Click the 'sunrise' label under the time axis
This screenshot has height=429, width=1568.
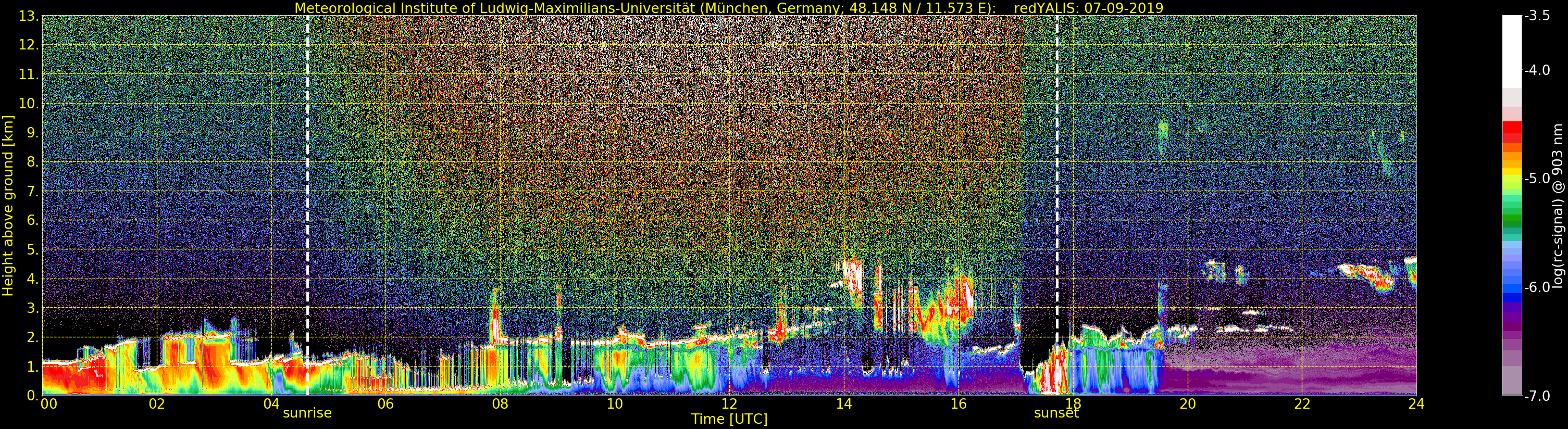click(307, 412)
